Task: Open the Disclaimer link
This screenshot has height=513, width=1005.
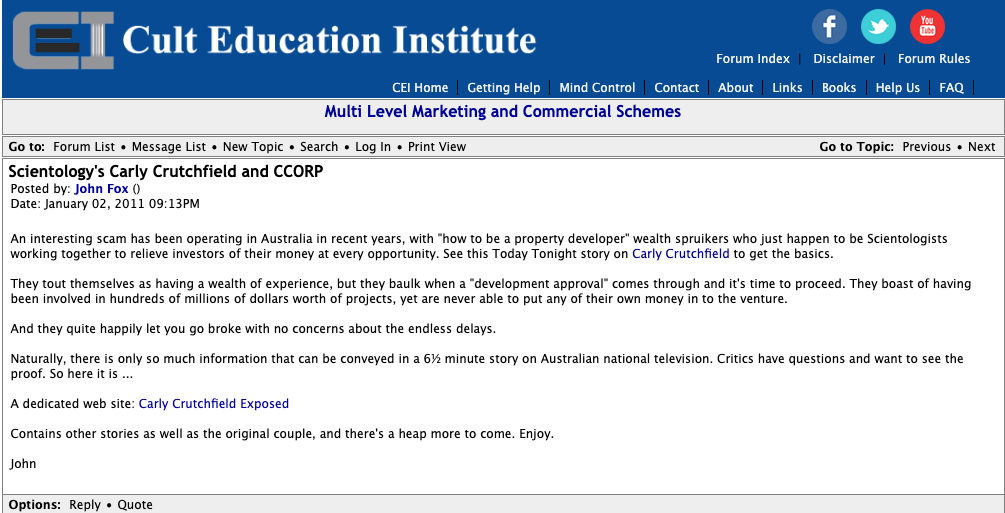Action: click(843, 59)
